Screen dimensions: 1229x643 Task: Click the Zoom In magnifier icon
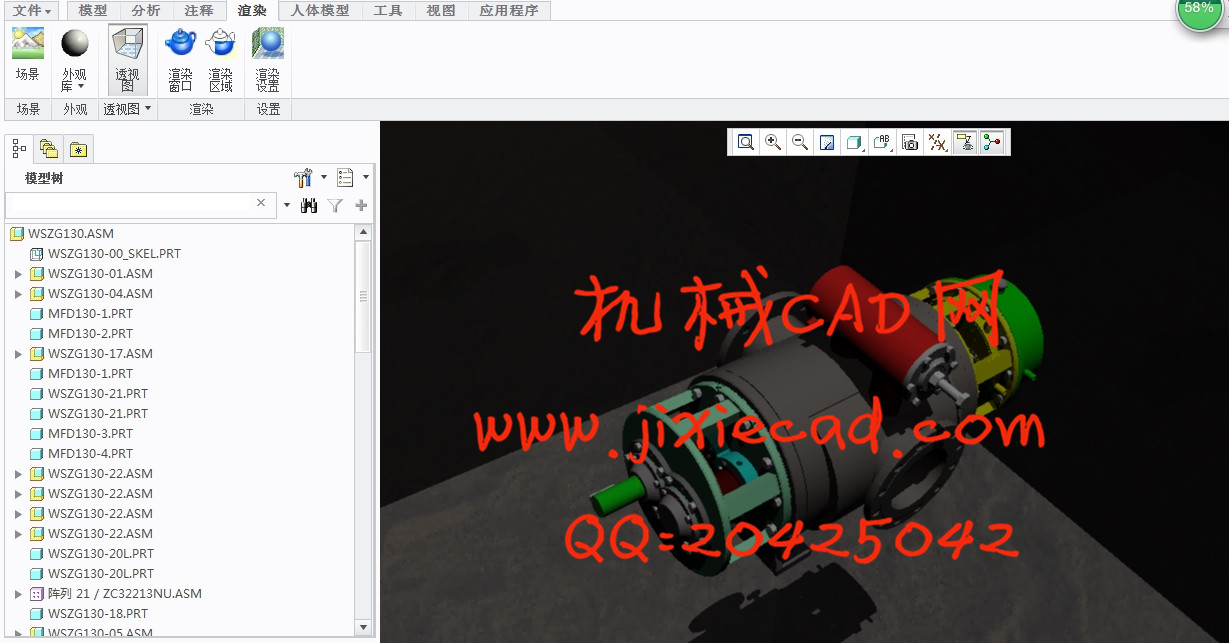773,143
